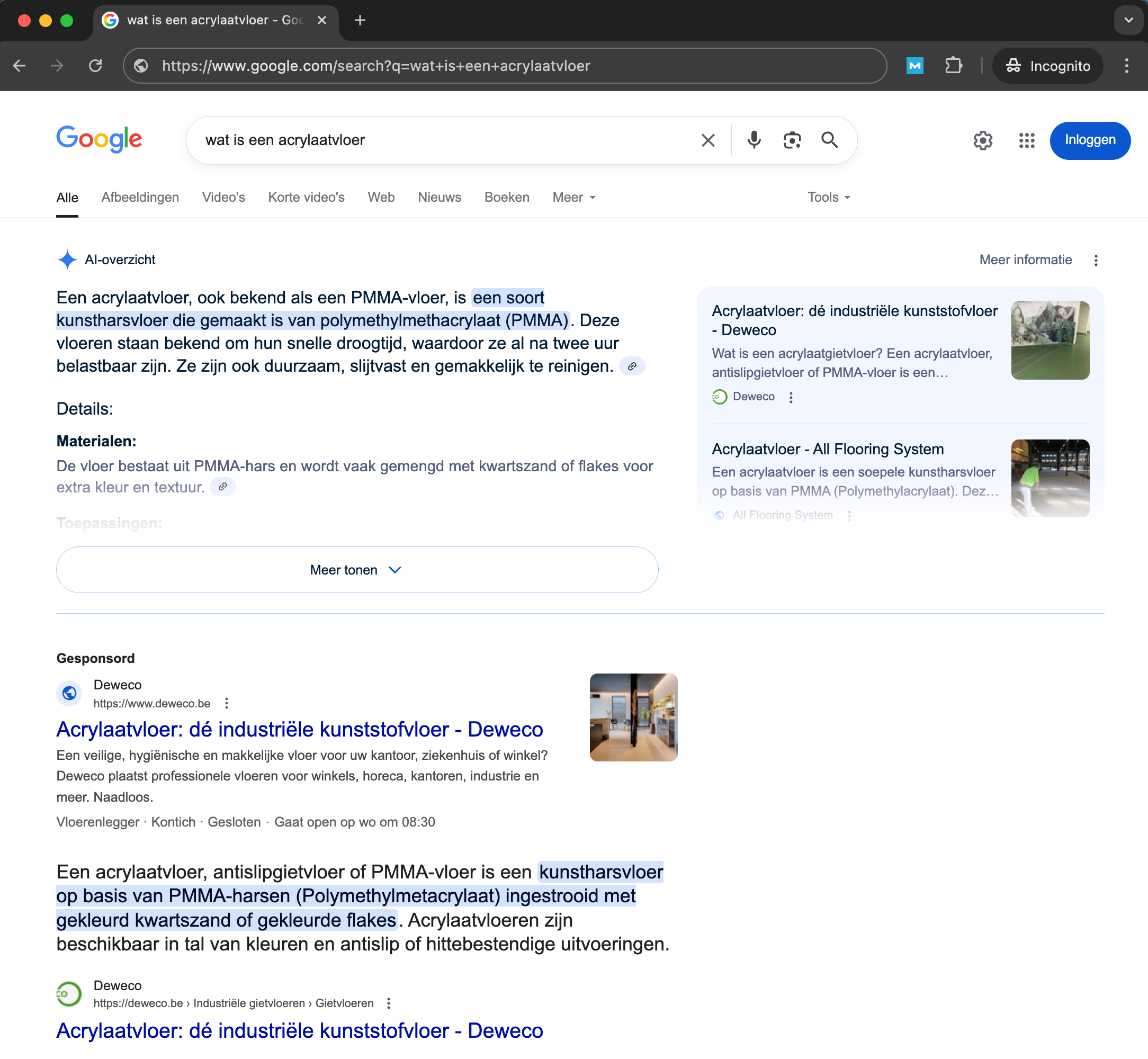Submit search with magnifier icon
Image resolution: width=1148 pixels, height=1059 pixels.
829,140
